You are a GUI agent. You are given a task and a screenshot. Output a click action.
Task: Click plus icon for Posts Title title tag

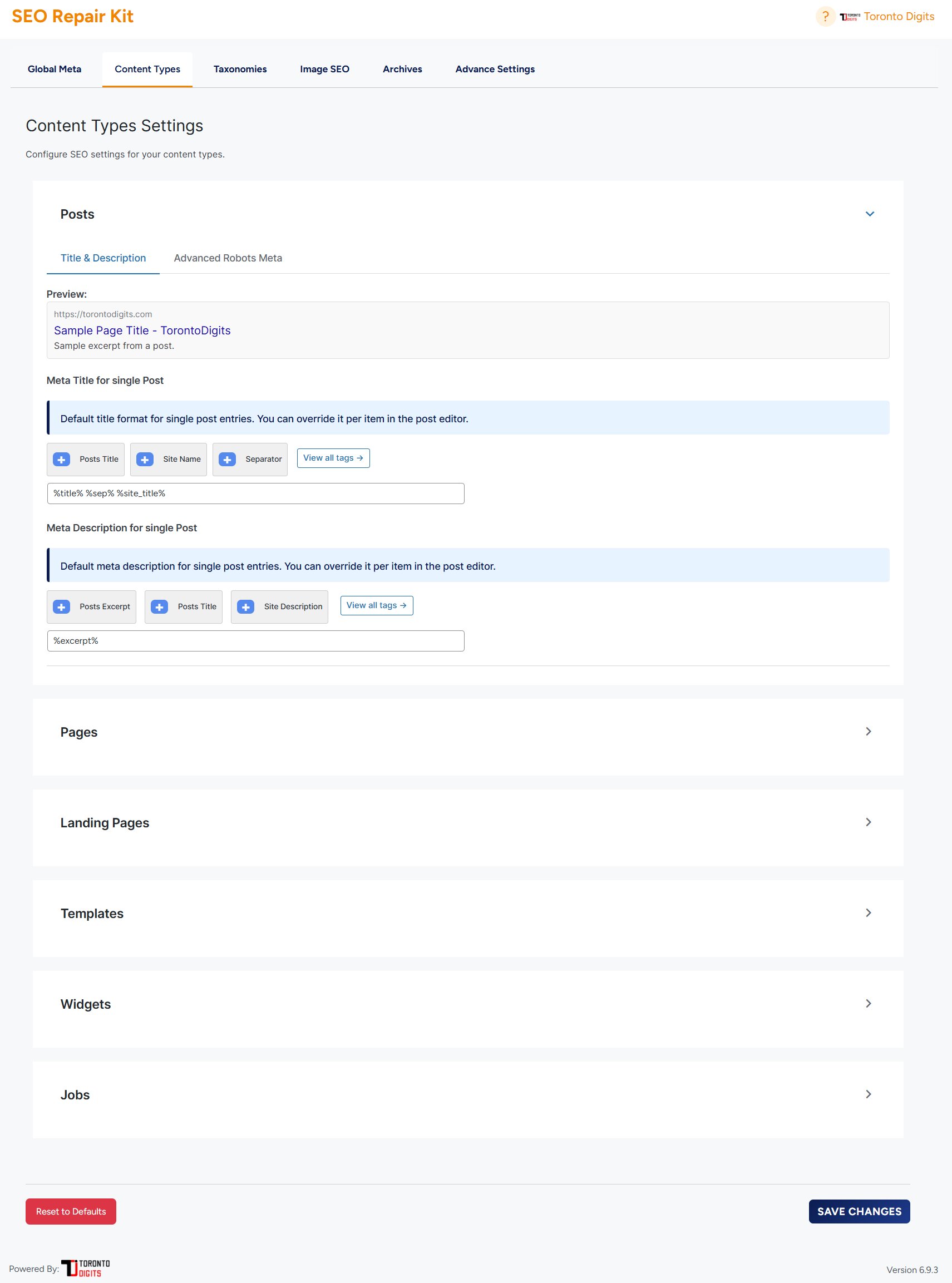click(62, 459)
